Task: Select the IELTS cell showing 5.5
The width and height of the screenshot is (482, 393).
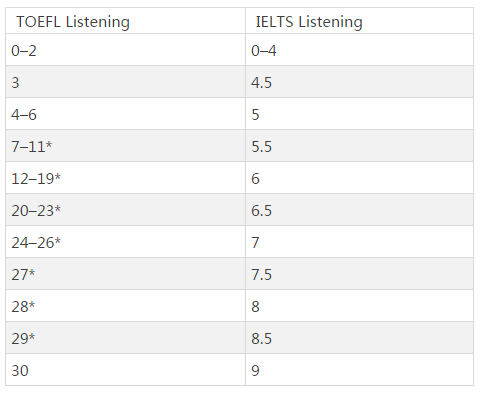Action: 359,146
